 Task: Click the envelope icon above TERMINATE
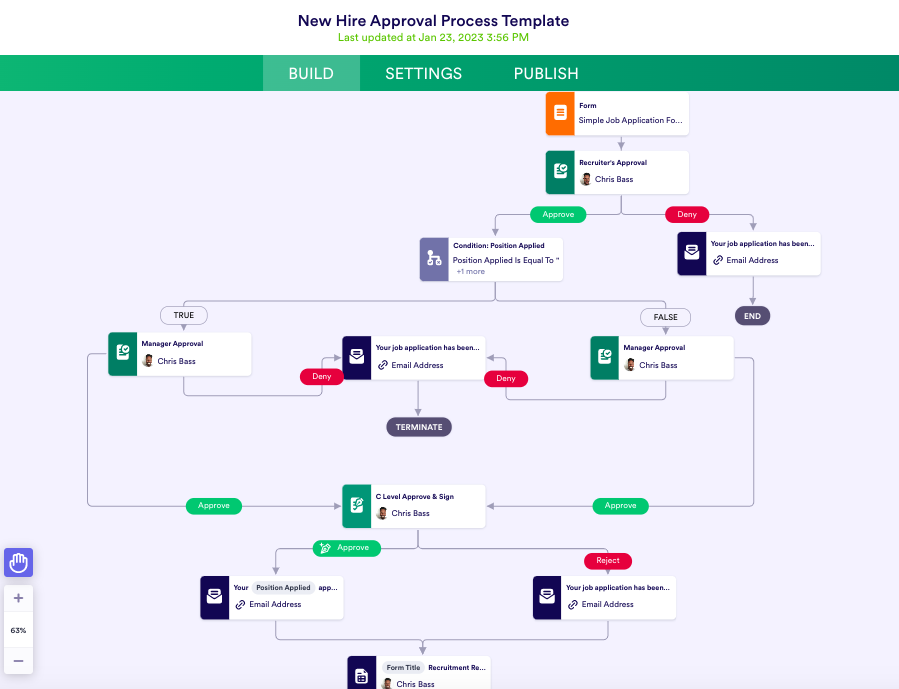click(x=357, y=357)
